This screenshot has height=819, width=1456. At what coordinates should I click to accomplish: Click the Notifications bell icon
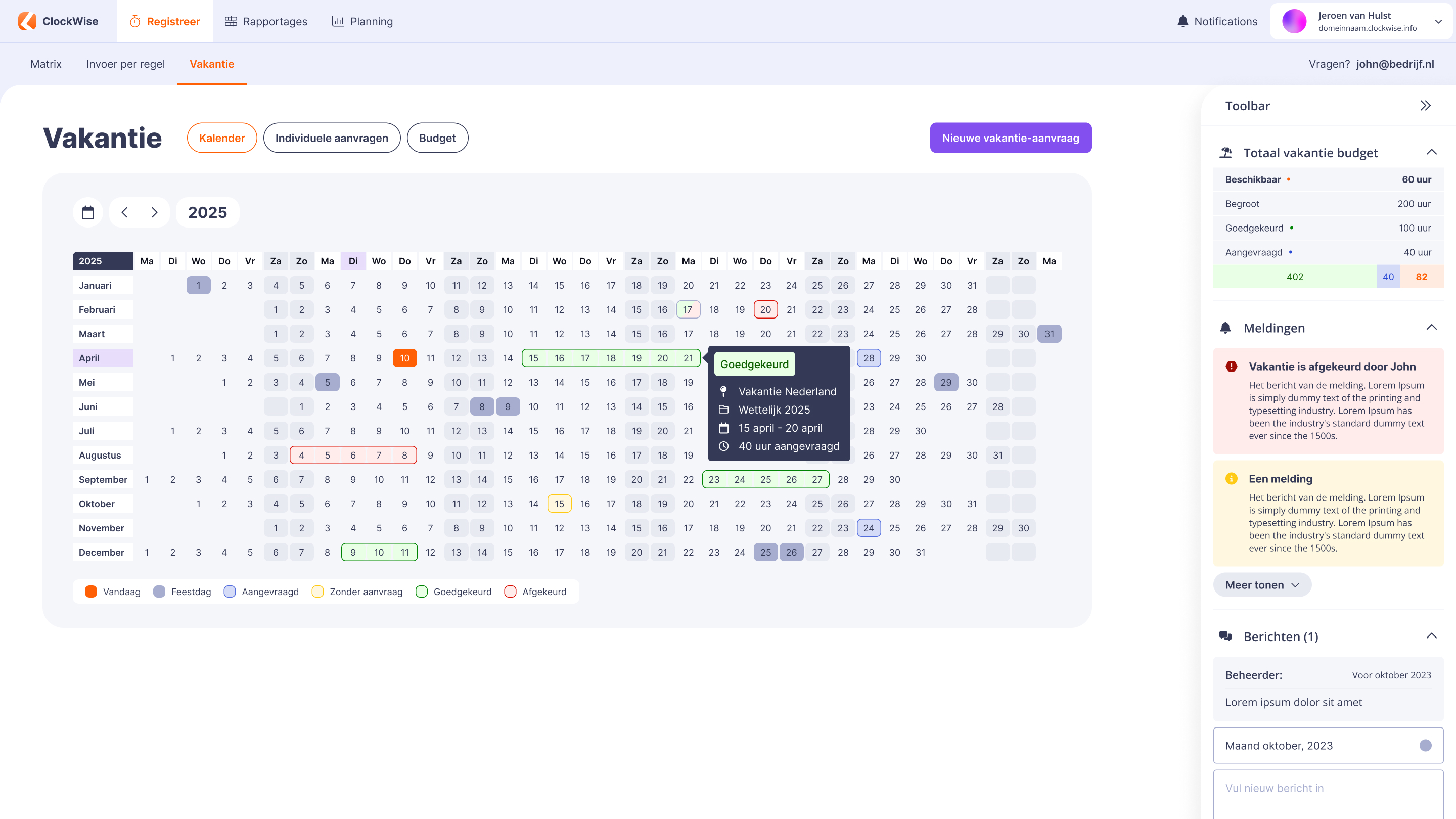click(x=1182, y=21)
